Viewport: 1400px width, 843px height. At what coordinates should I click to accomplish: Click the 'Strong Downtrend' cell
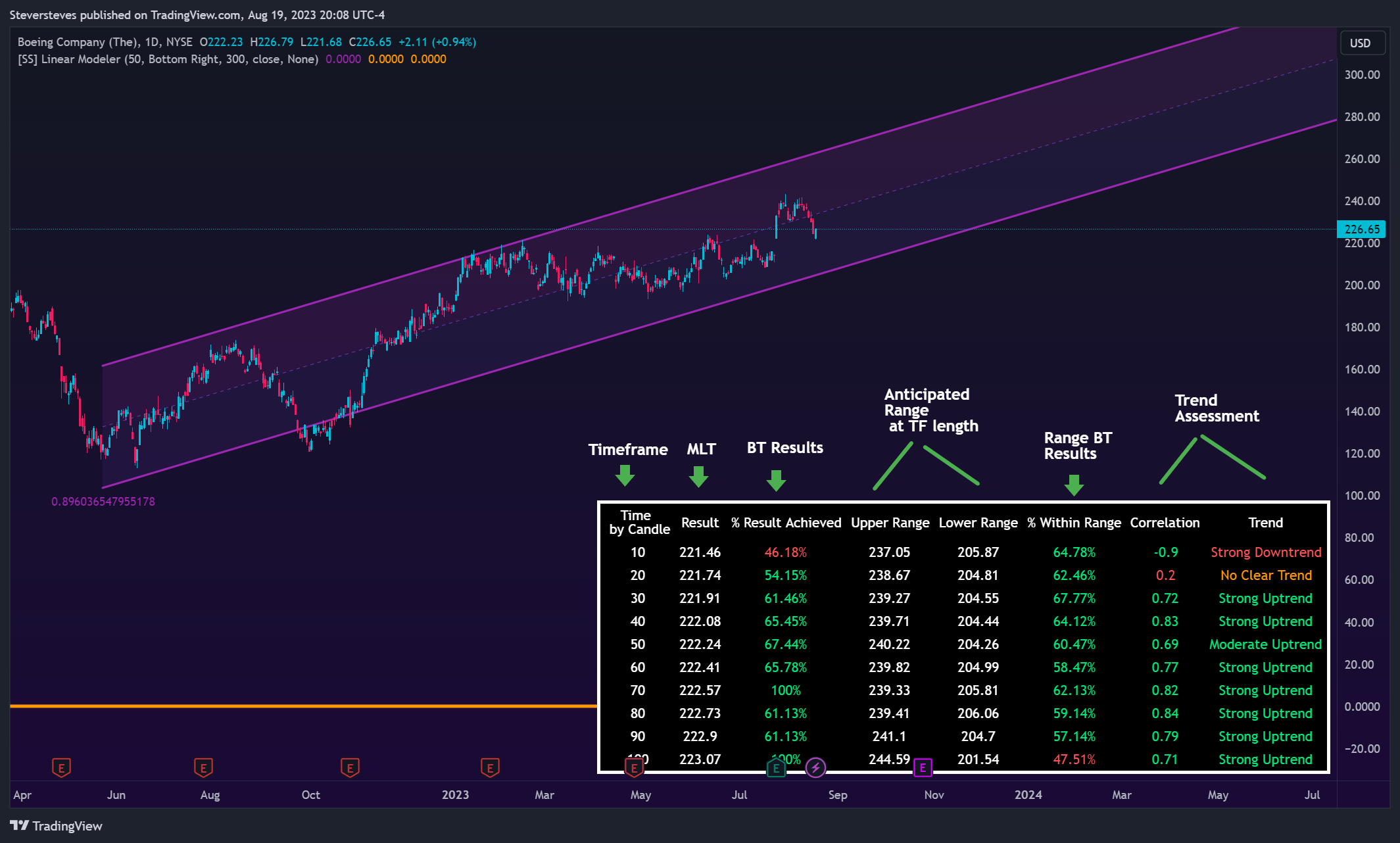(x=1265, y=552)
